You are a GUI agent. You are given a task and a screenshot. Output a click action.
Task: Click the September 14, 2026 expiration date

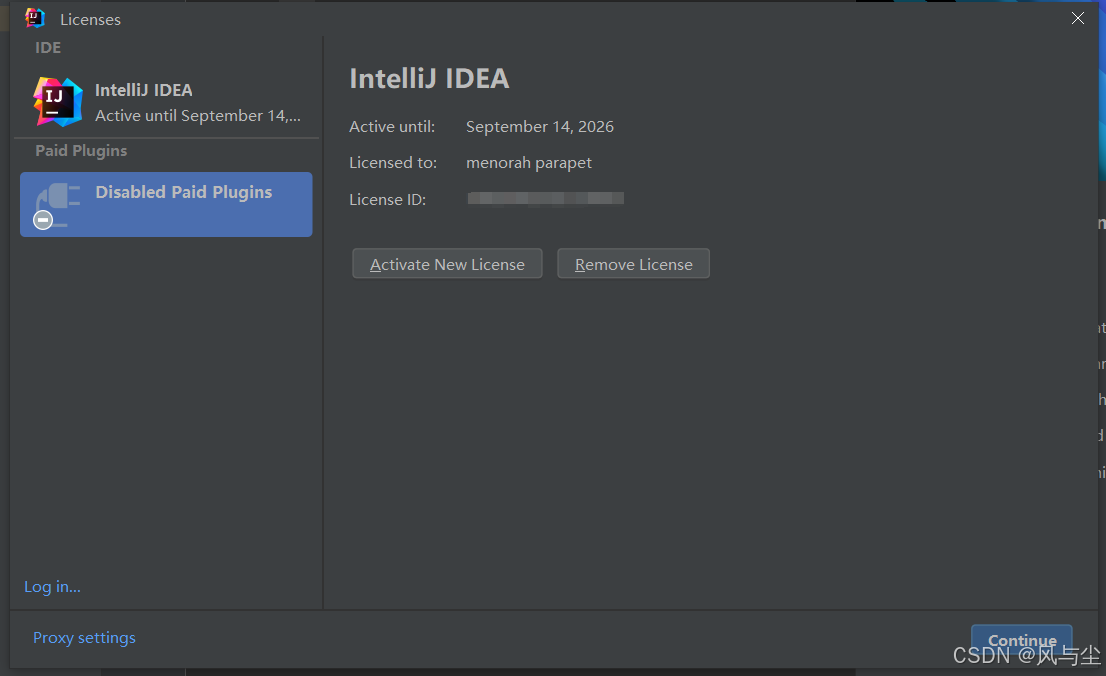[540, 127]
